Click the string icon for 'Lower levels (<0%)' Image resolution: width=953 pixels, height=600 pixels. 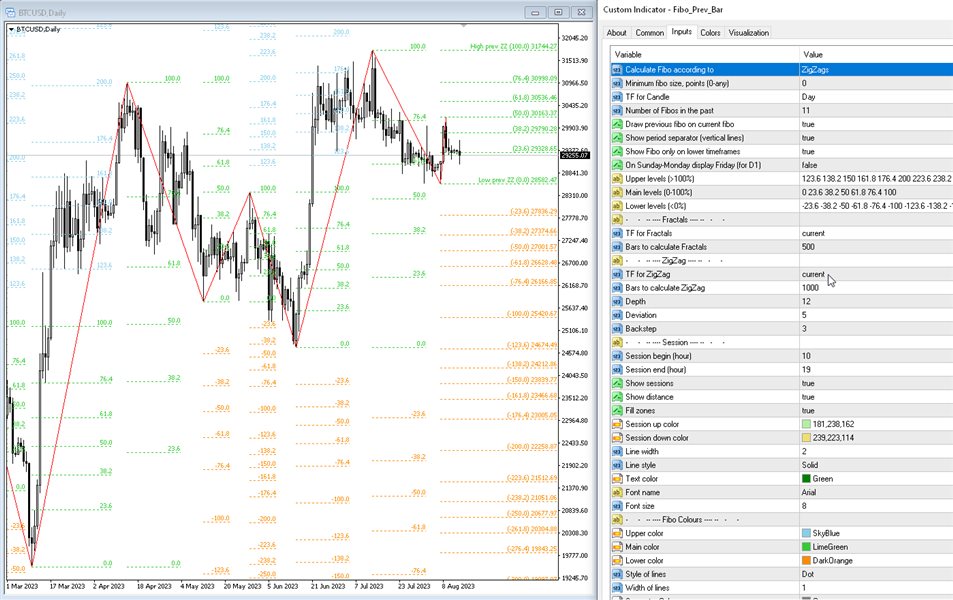pos(618,206)
